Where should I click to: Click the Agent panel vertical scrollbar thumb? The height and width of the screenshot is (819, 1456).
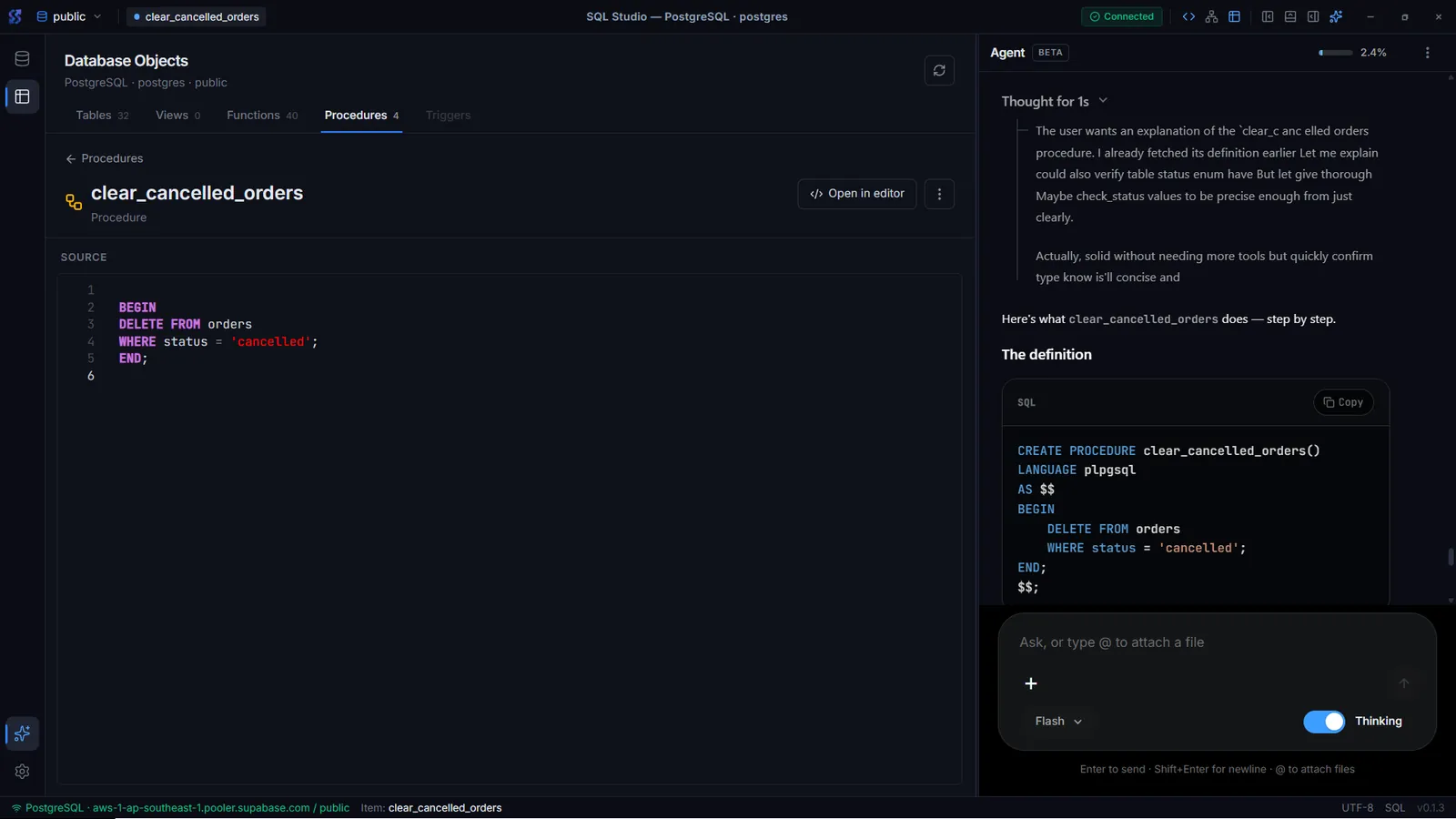point(1451,557)
